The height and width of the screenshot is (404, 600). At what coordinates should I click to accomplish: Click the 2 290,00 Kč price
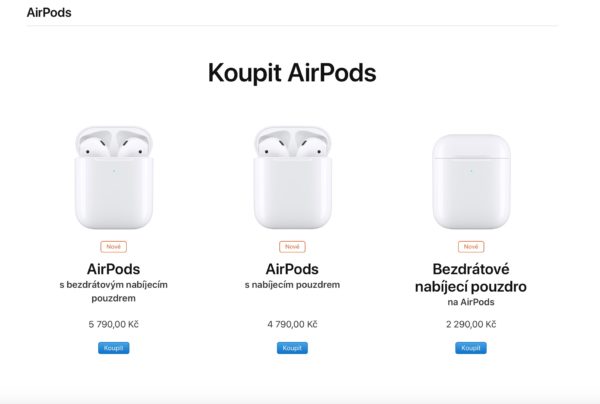(470, 324)
